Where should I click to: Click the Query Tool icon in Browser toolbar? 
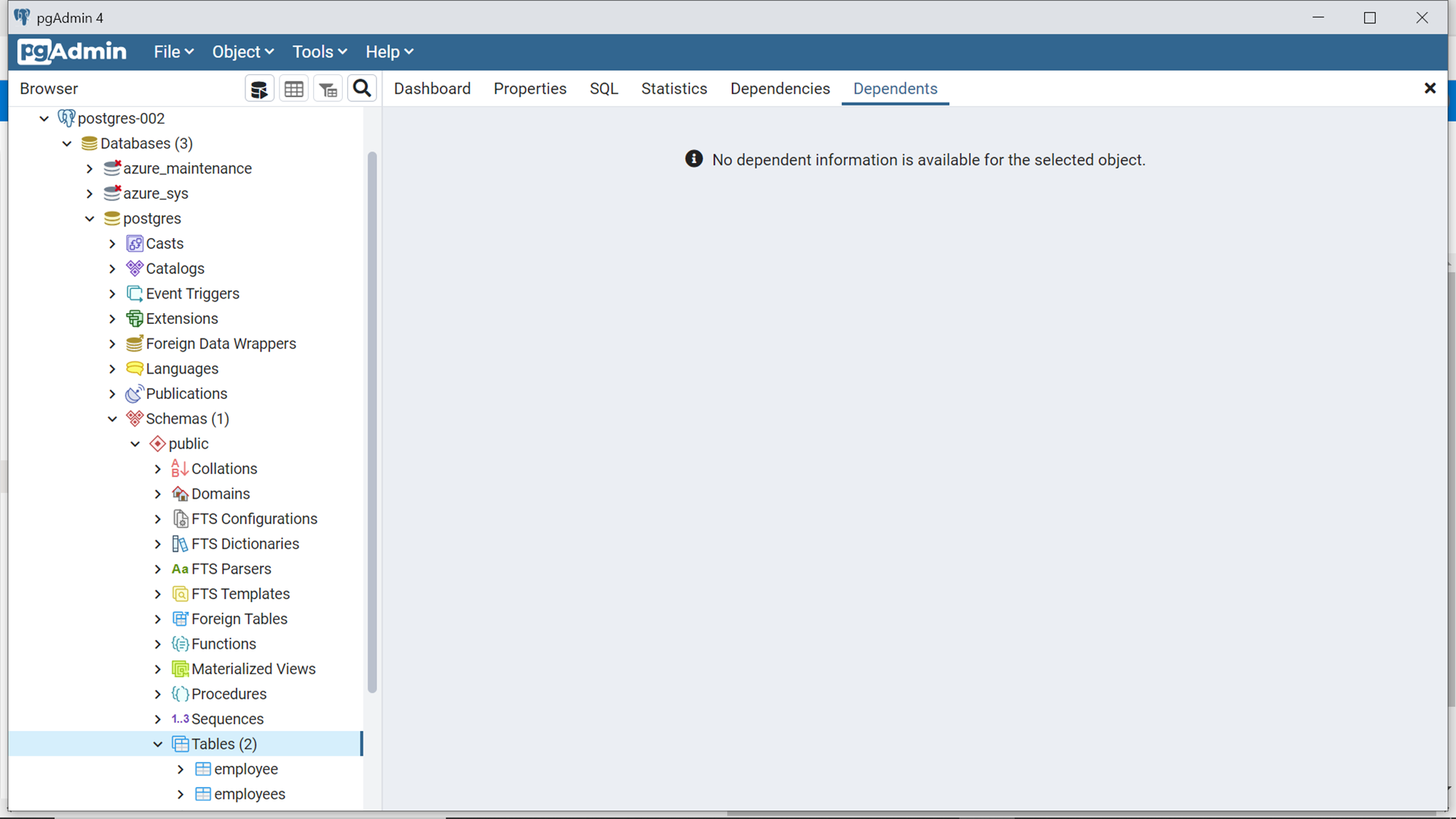[259, 89]
